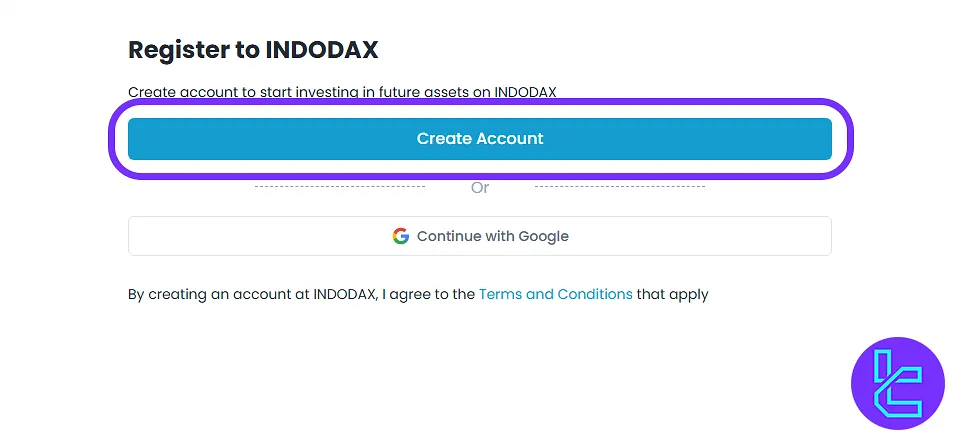Click the "Or" divider text
The height and width of the screenshot is (443, 960).
(x=480, y=188)
